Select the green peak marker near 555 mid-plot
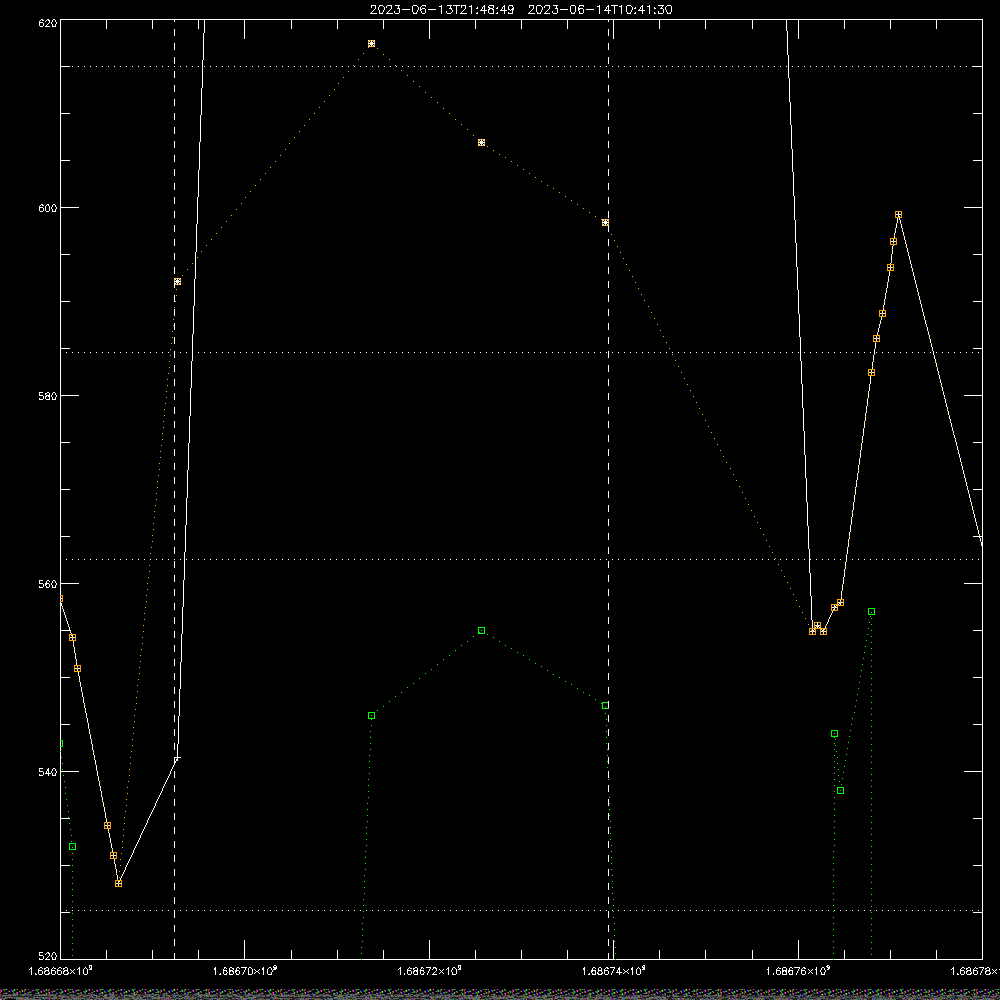The image size is (1000, 1000). click(x=482, y=631)
